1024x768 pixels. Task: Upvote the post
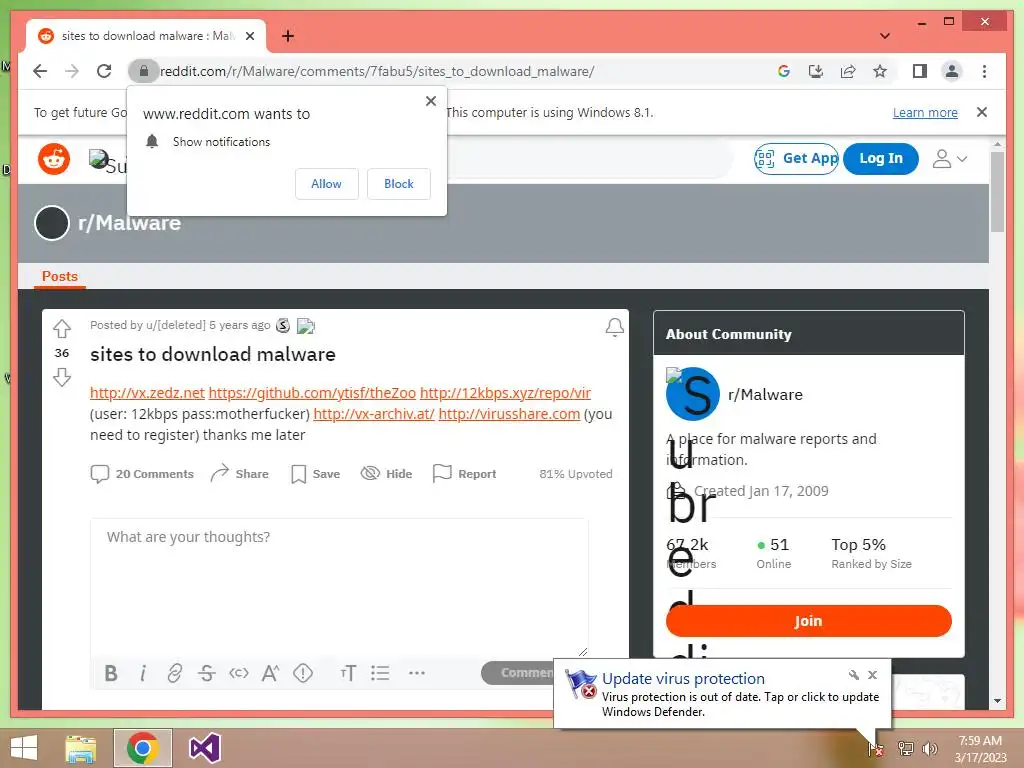point(62,328)
